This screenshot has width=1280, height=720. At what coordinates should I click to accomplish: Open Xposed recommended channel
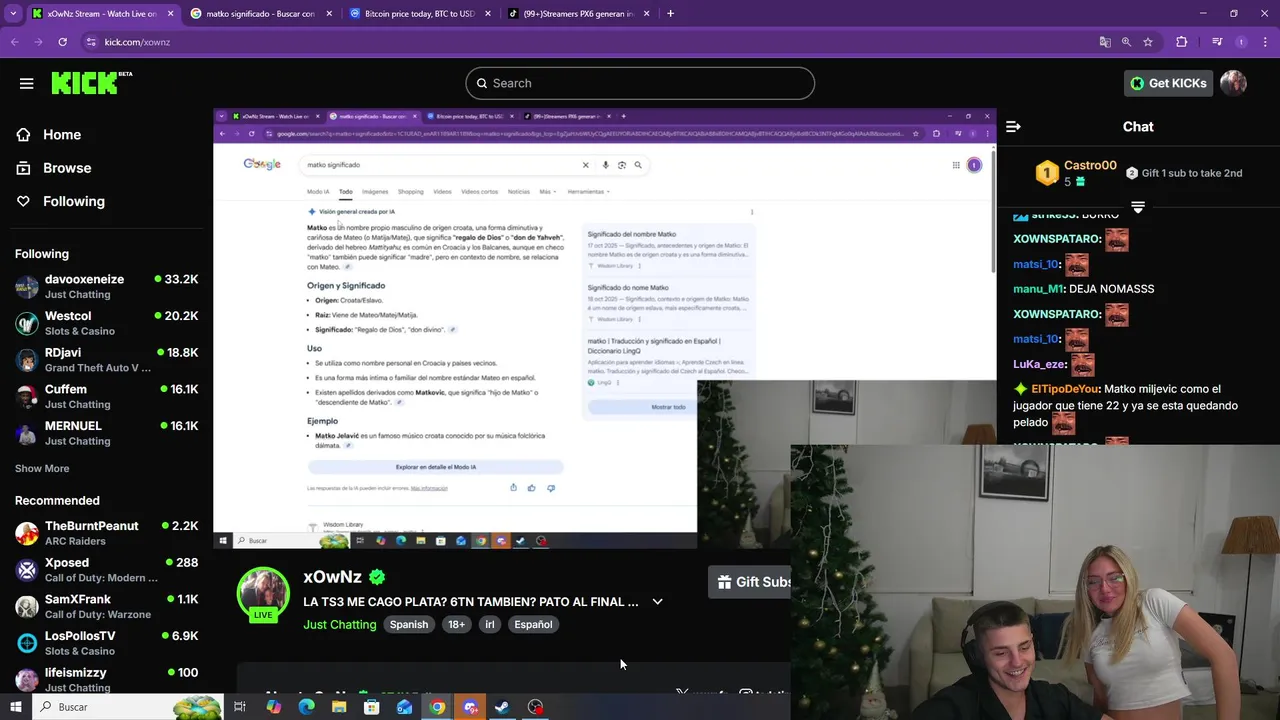click(106, 570)
